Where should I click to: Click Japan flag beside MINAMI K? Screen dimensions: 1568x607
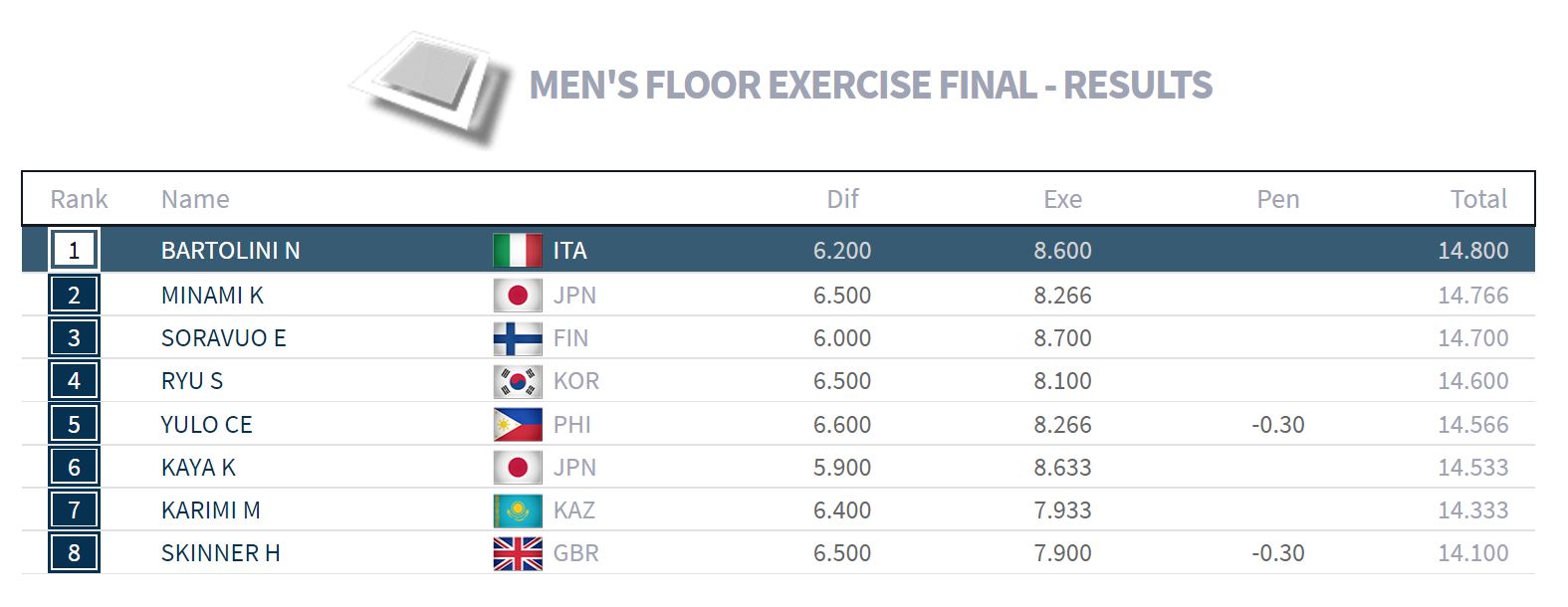[x=518, y=296]
